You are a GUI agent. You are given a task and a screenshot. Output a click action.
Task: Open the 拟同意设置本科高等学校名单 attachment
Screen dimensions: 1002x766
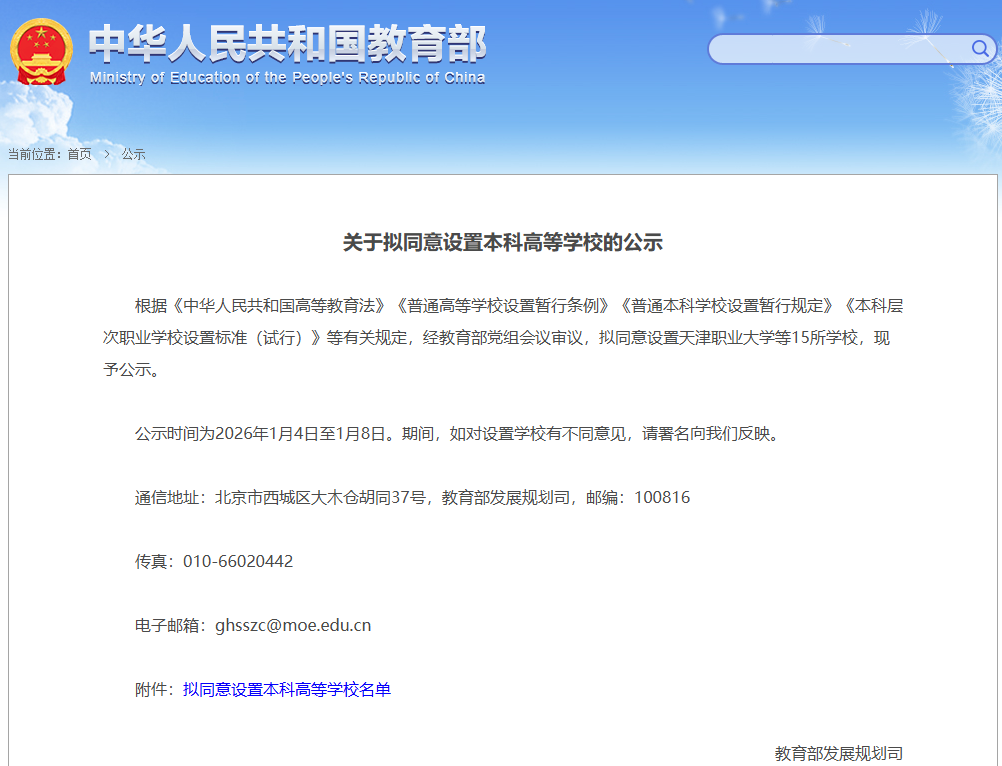pos(287,689)
